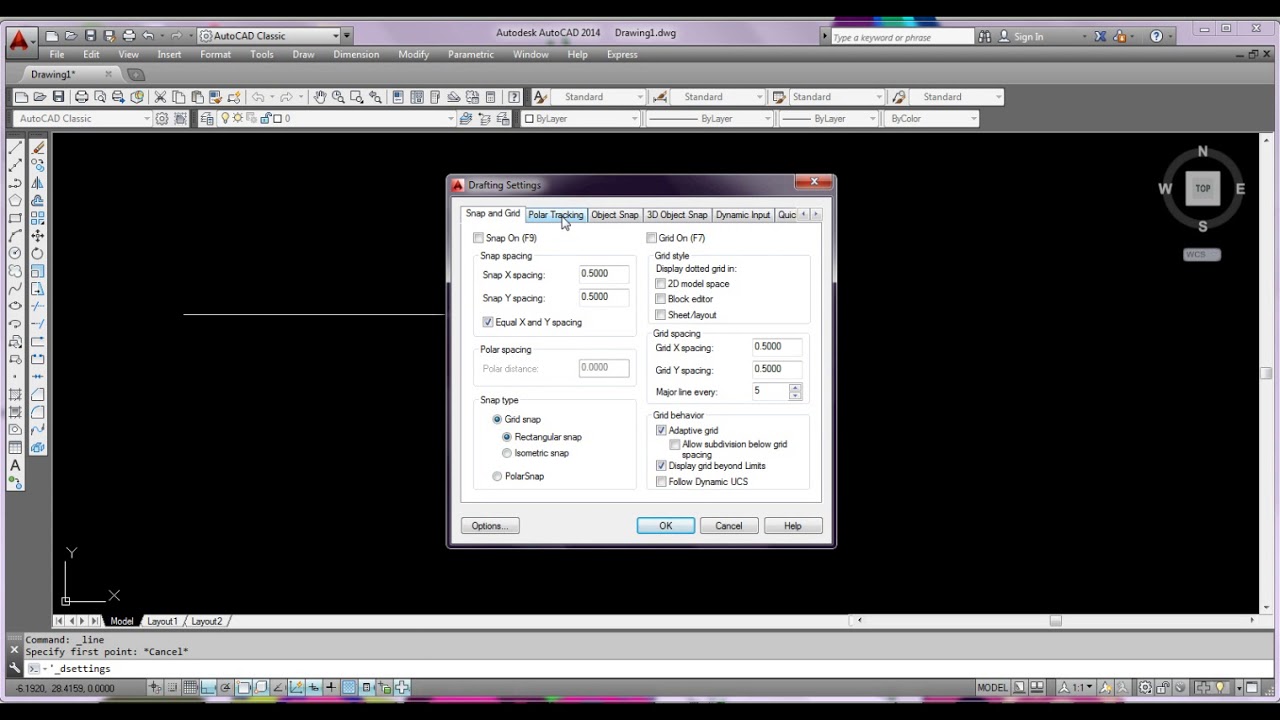This screenshot has width=1280, height=720.
Task: Select the Rotate modify tool
Action: pos(38,253)
